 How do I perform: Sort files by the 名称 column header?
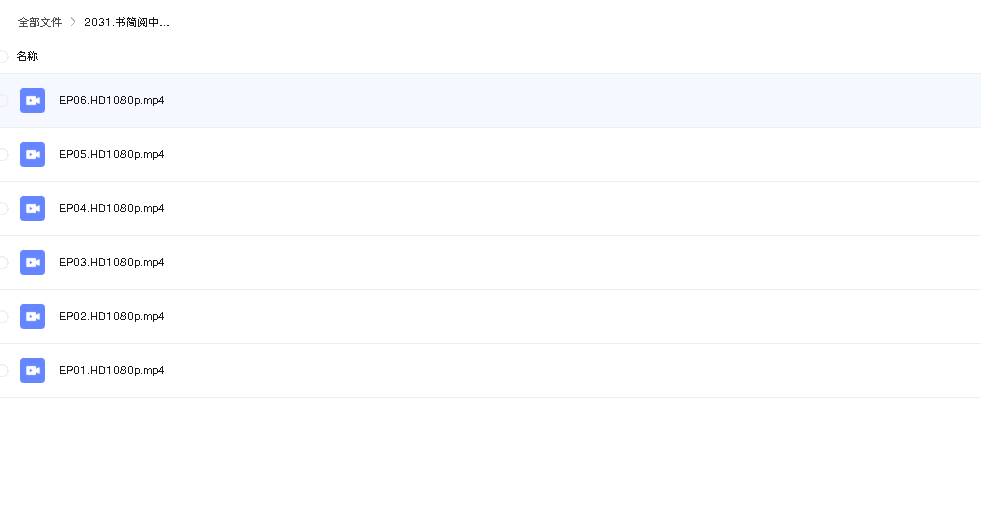click(x=27, y=57)
